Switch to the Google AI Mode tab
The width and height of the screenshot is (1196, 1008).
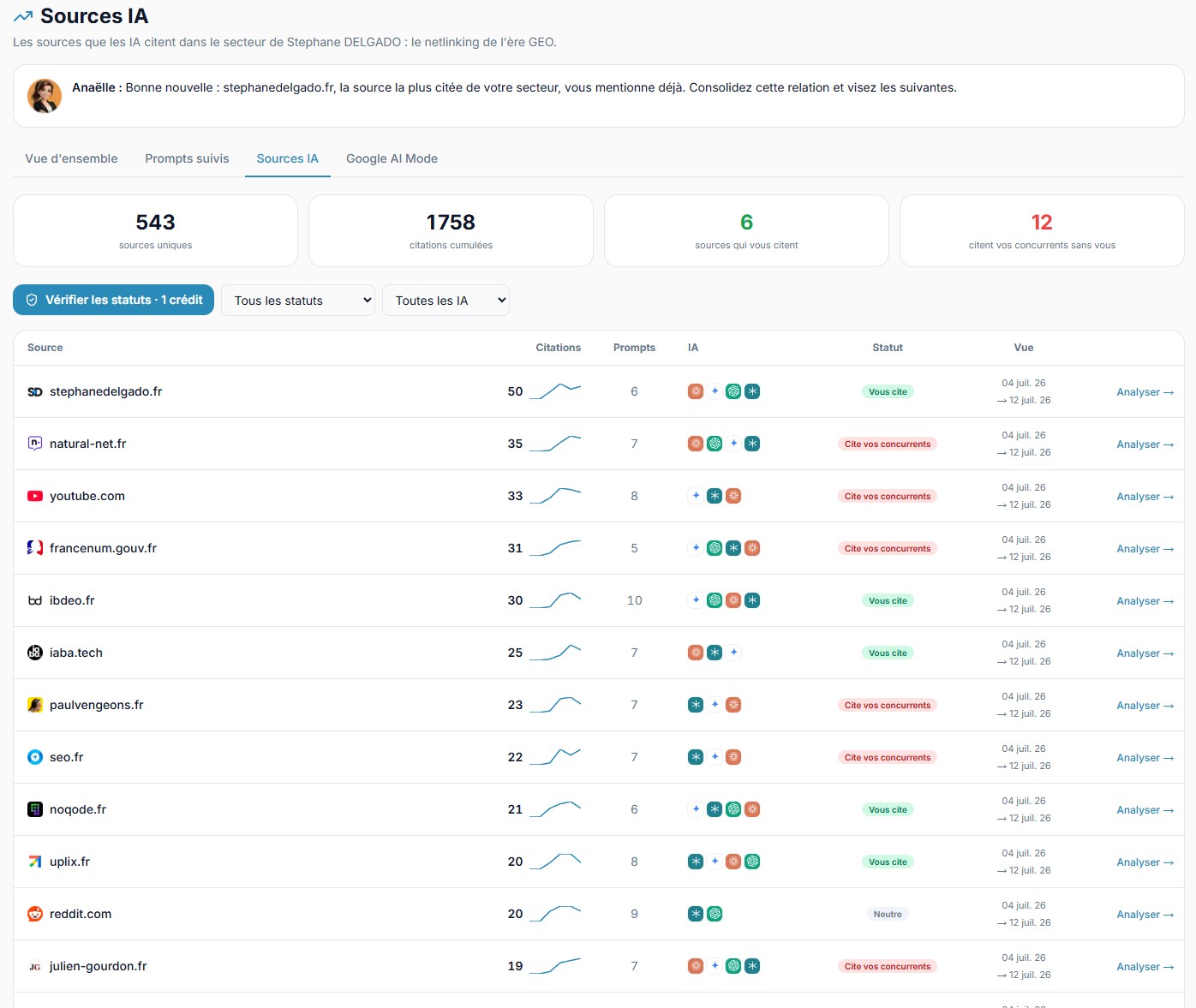point(392,158)
